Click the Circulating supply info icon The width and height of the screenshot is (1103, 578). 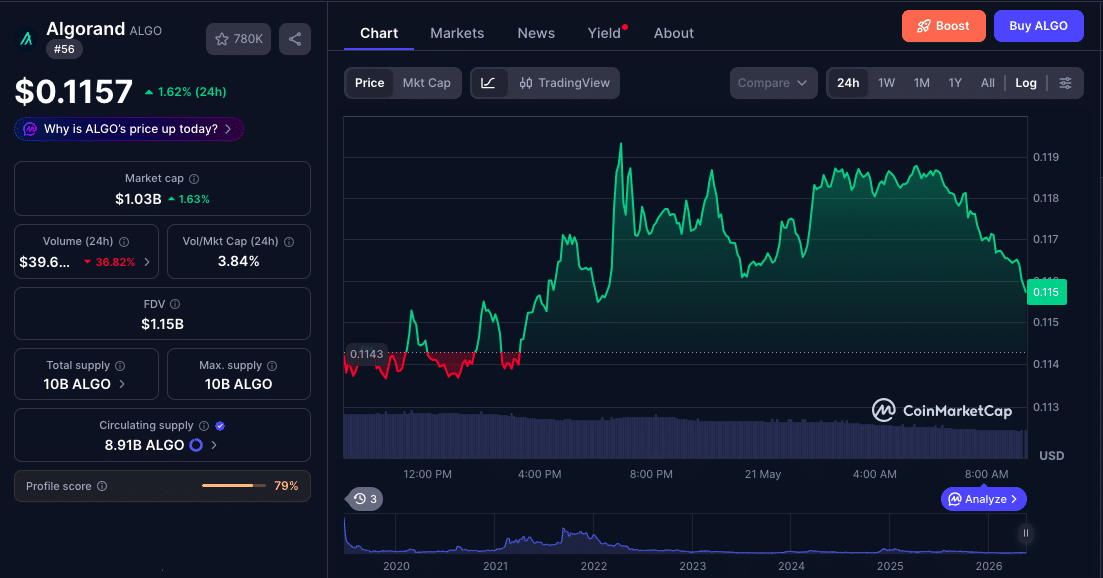tap(204, 425)
